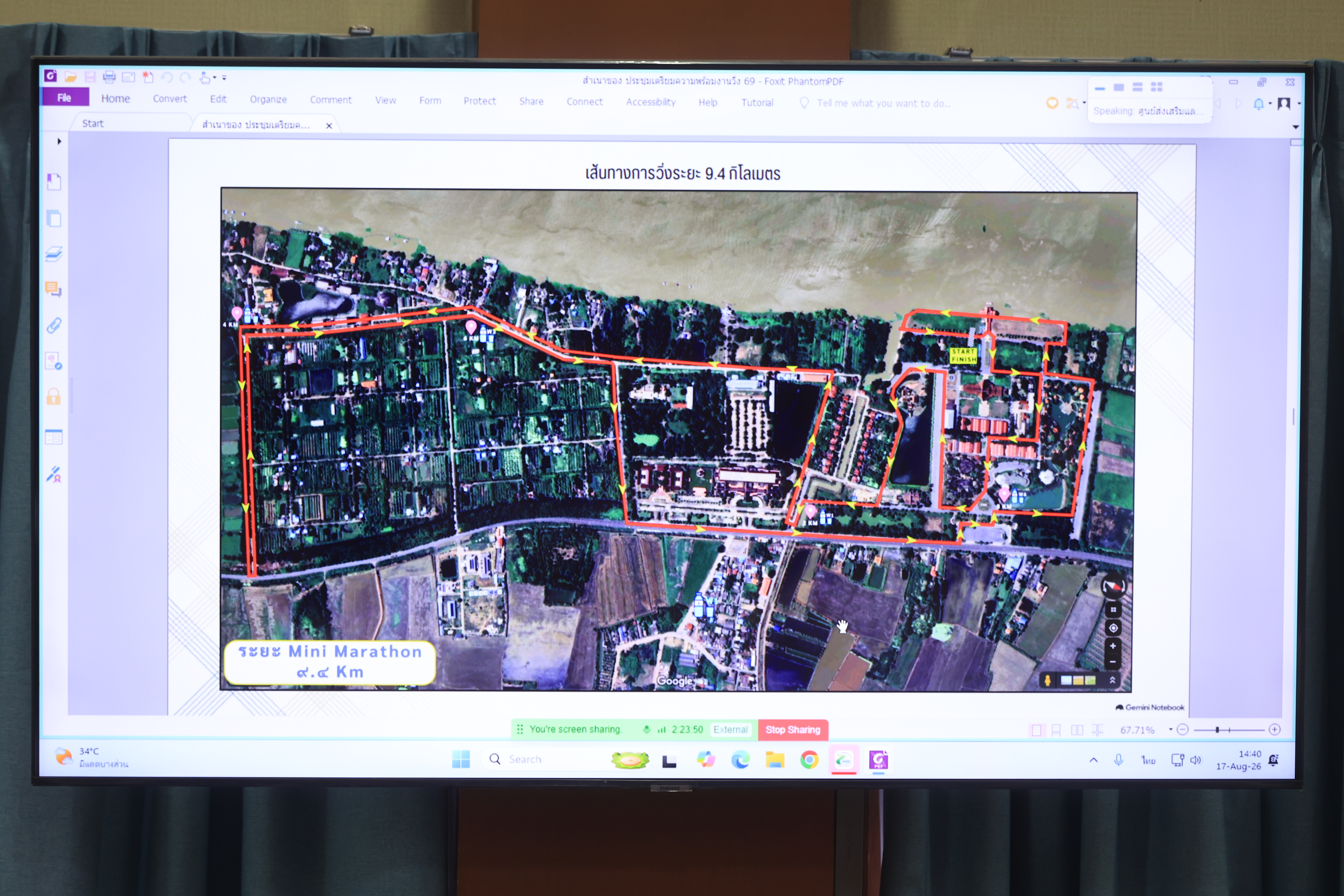Enable continuous facing view mode
This screenshot has width=1344, height=896.
click(1098, 730)
